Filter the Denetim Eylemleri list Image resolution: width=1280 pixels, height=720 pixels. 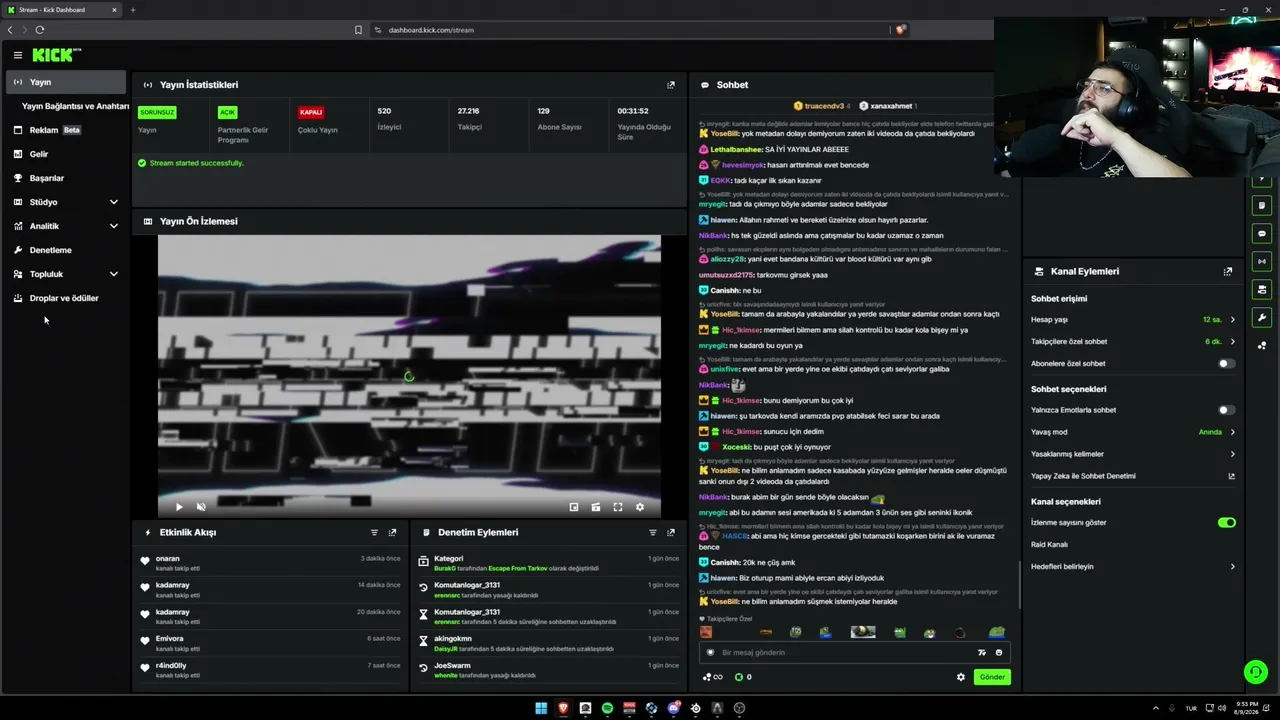tap(653, 533)
